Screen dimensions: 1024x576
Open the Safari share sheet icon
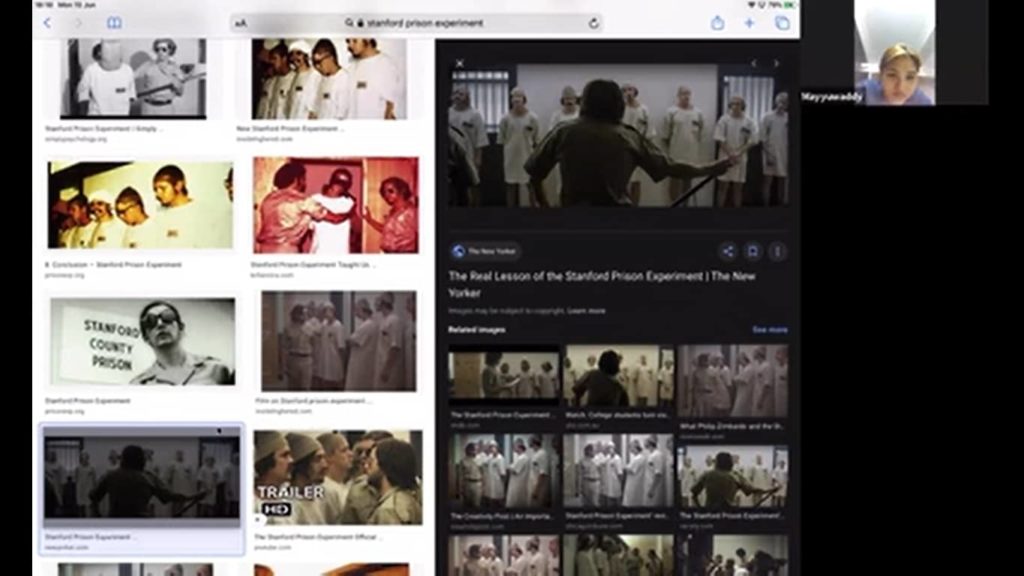[x=718, y=23]
